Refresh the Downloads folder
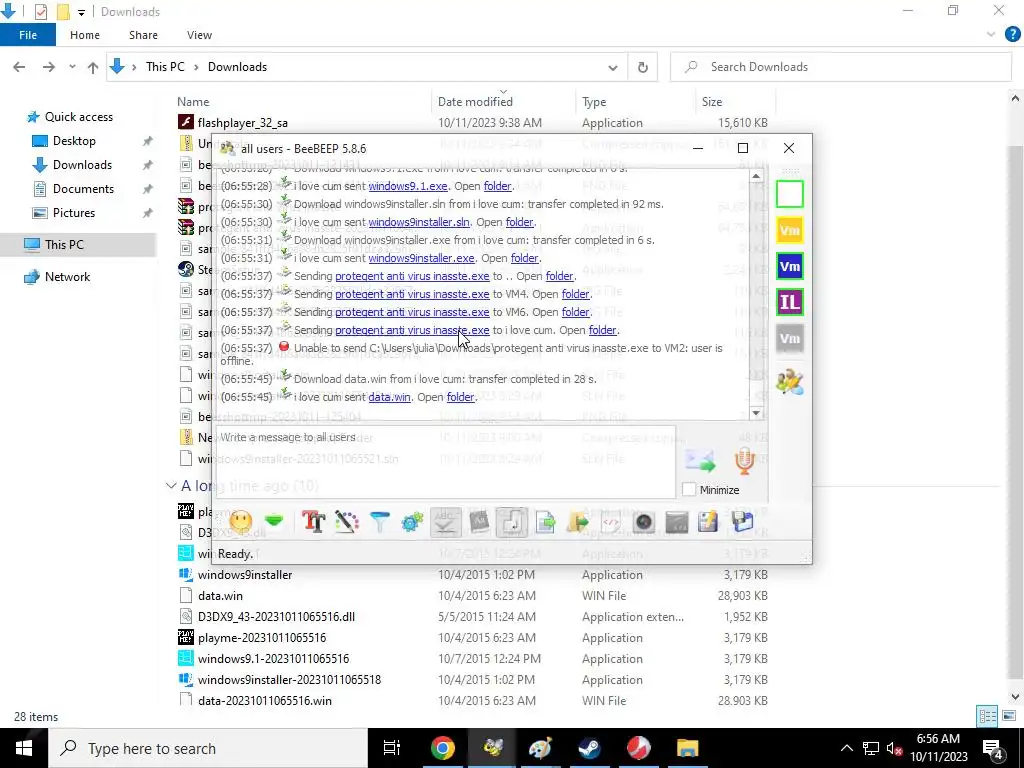1024x768 pixels. click(643, 67)
